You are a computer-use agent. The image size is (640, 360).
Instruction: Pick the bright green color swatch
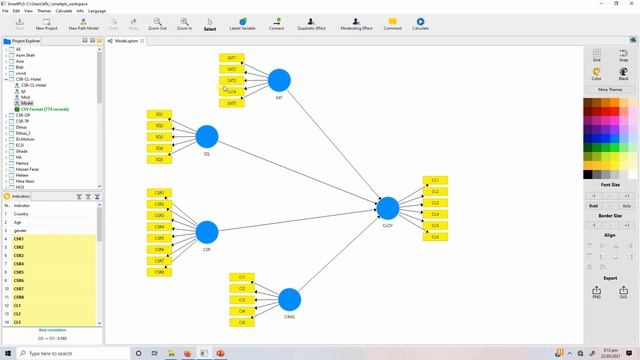(x=615, y=147)
